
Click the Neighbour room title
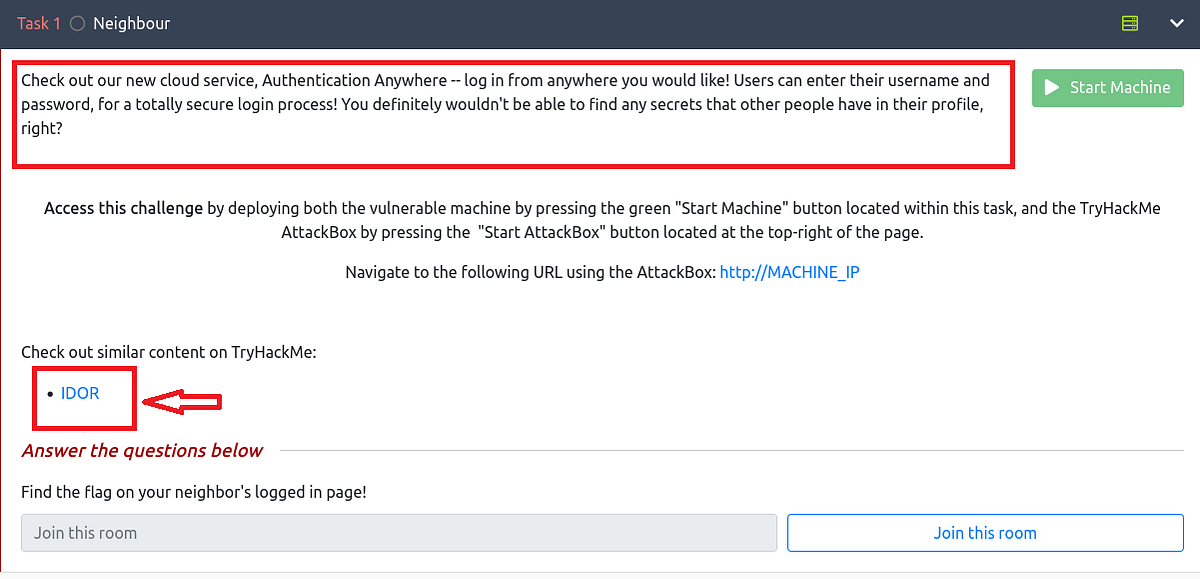click(x=133, y=22)
